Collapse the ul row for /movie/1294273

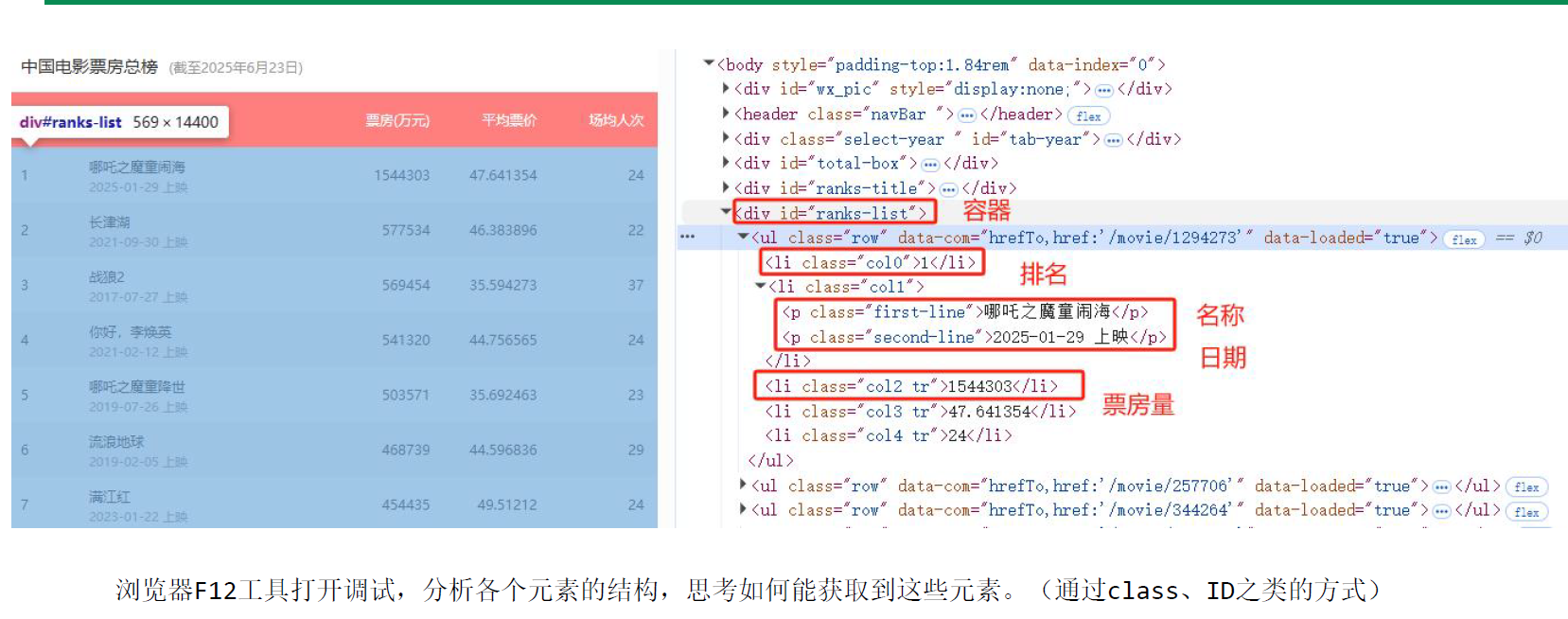(743, 237)
